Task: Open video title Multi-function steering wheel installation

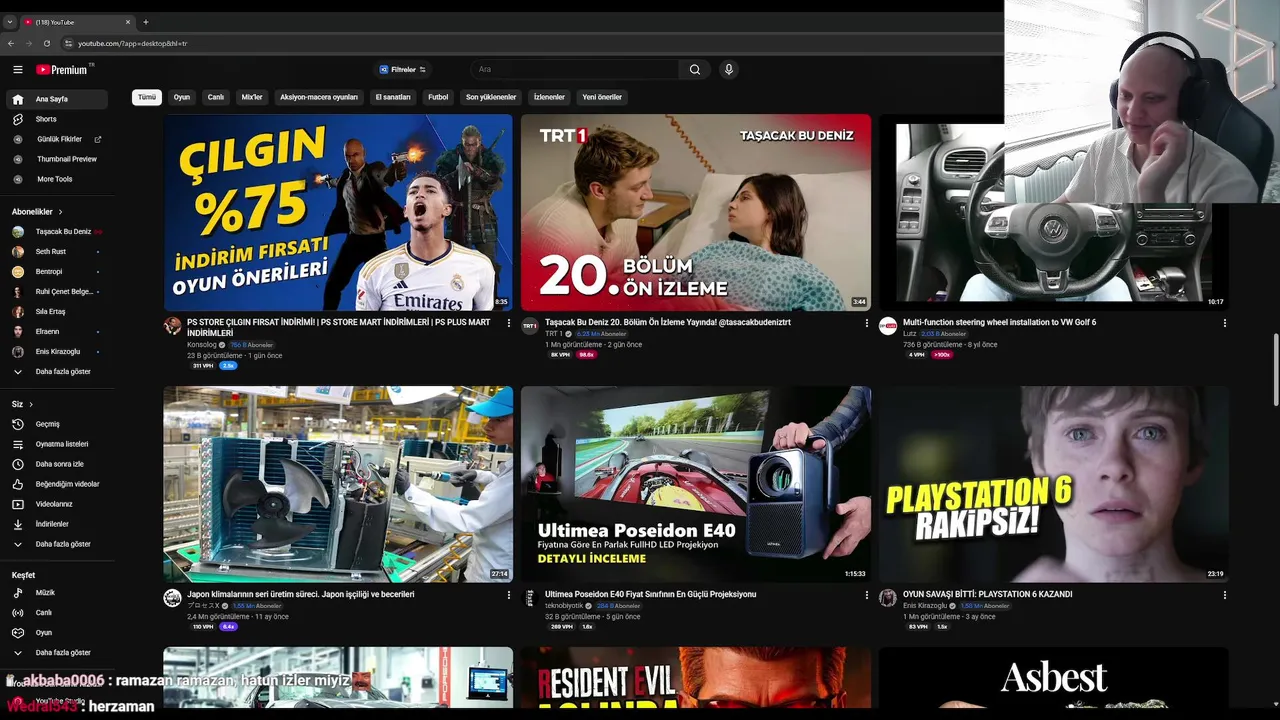Action: click(999, 322)
